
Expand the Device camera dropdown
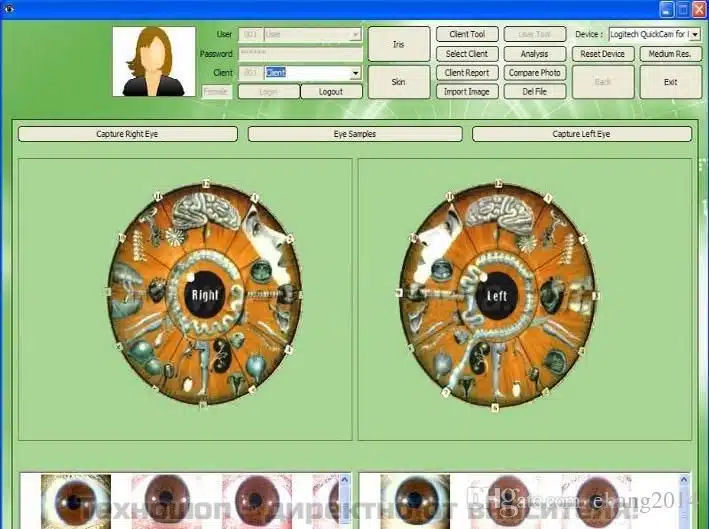pyautogui.click(x=696, y=34)
